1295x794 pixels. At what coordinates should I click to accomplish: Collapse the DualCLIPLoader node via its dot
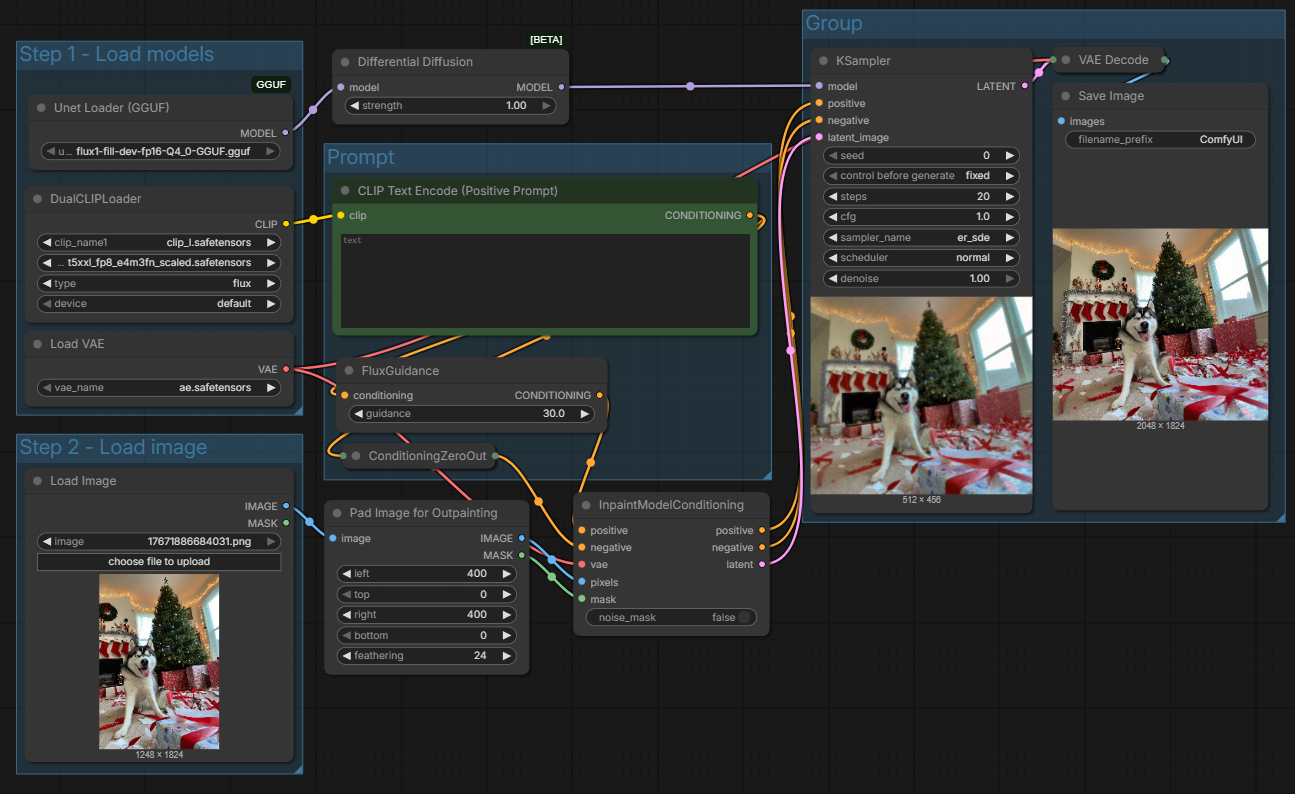38,199
